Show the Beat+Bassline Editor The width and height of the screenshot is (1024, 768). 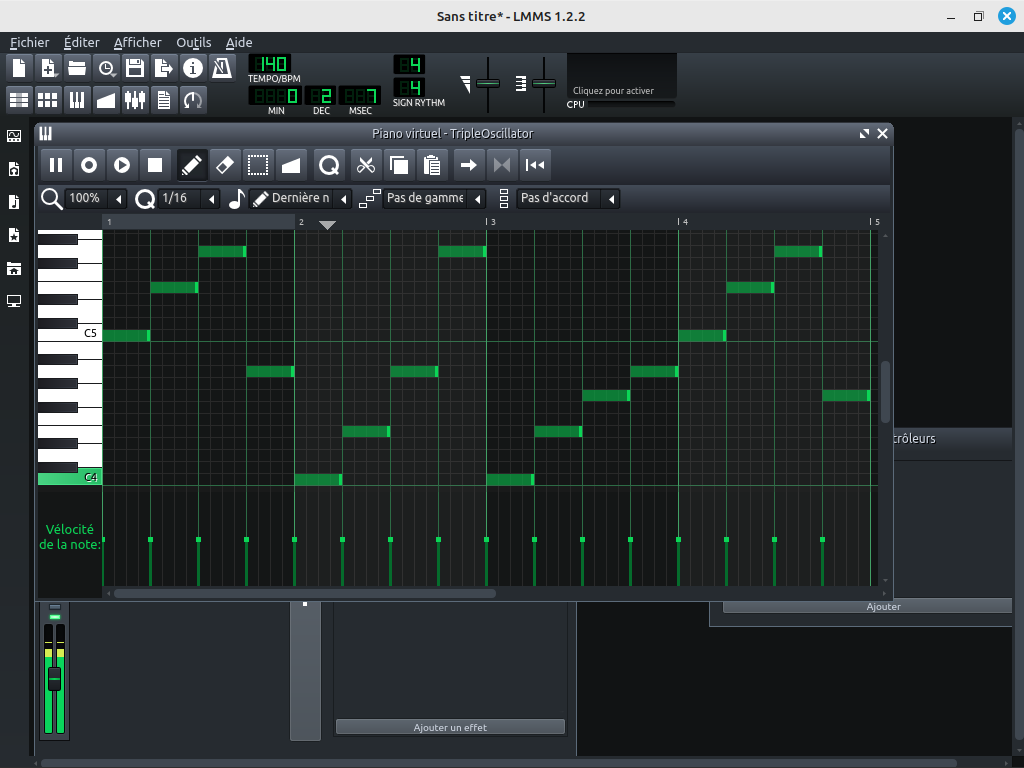pyautogui.click(x=48, y=100)
